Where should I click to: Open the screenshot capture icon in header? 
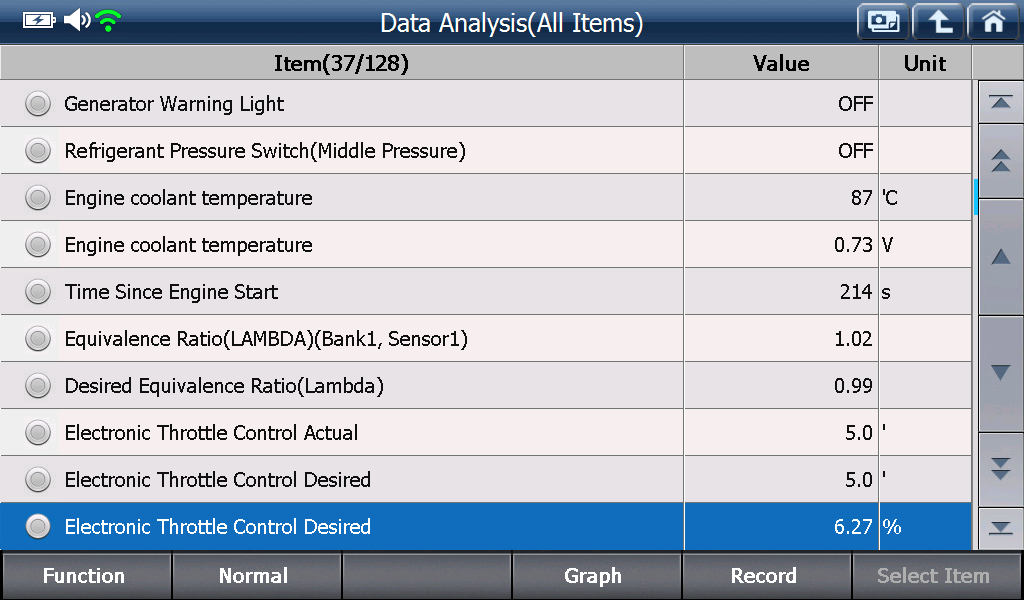coord(883,22)
